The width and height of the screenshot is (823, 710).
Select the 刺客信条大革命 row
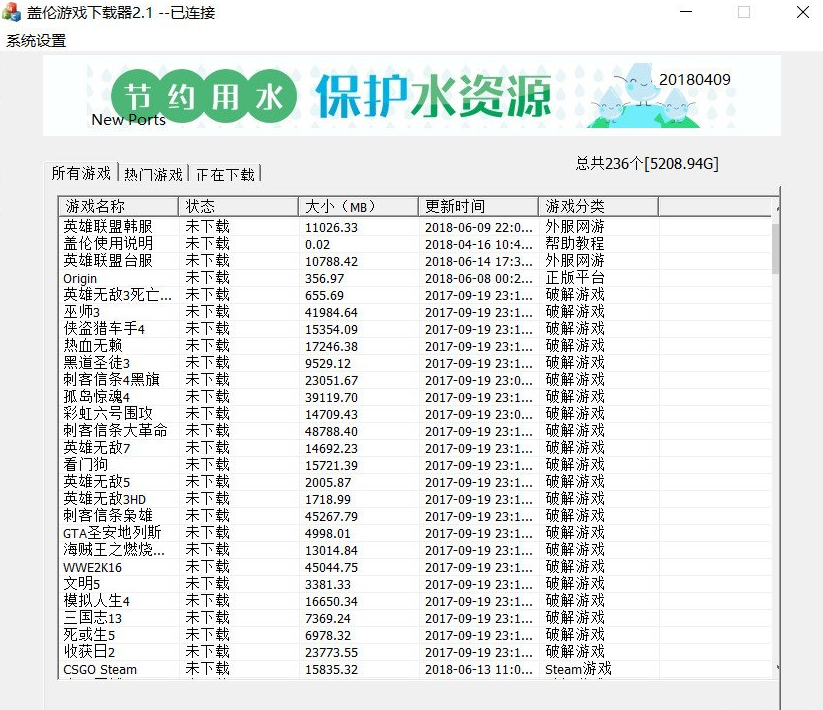415,431
